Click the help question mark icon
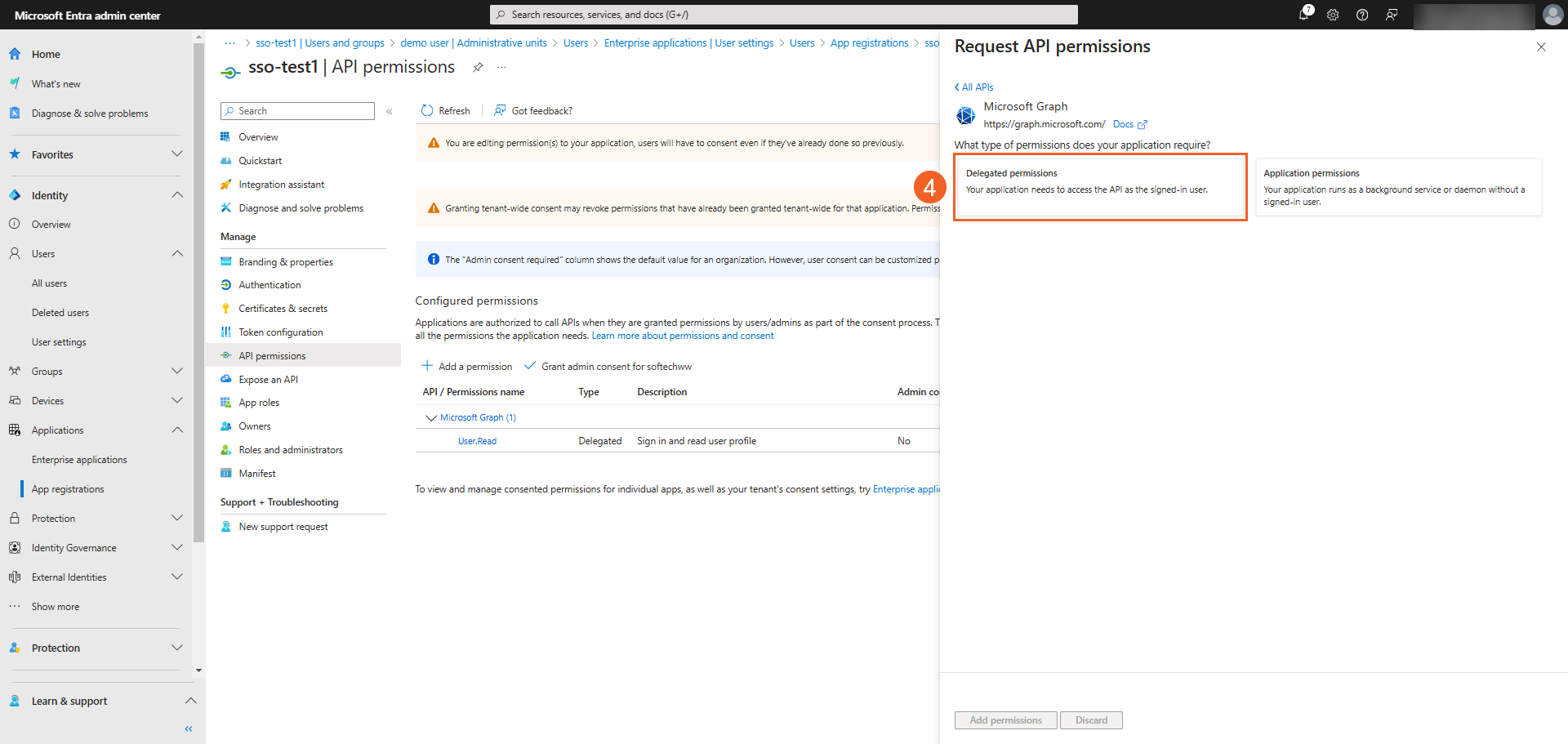 [x=1362, y=15]
